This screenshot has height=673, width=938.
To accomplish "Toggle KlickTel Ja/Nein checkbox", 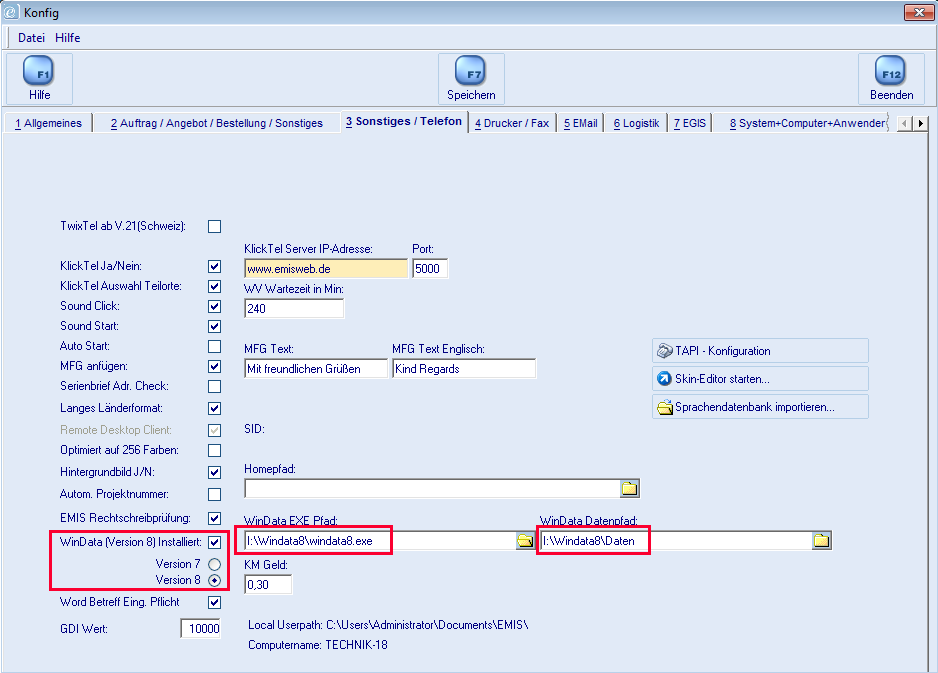I will pyautogui.click(x=214, y=266).
